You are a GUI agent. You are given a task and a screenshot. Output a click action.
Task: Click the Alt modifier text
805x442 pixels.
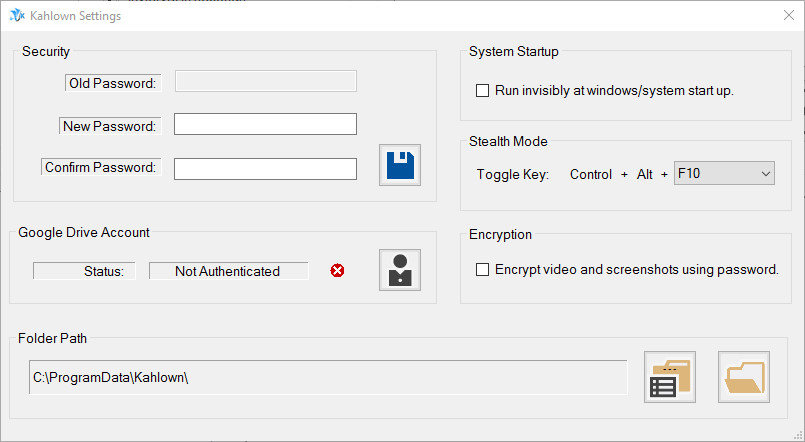tap(645, 175)
